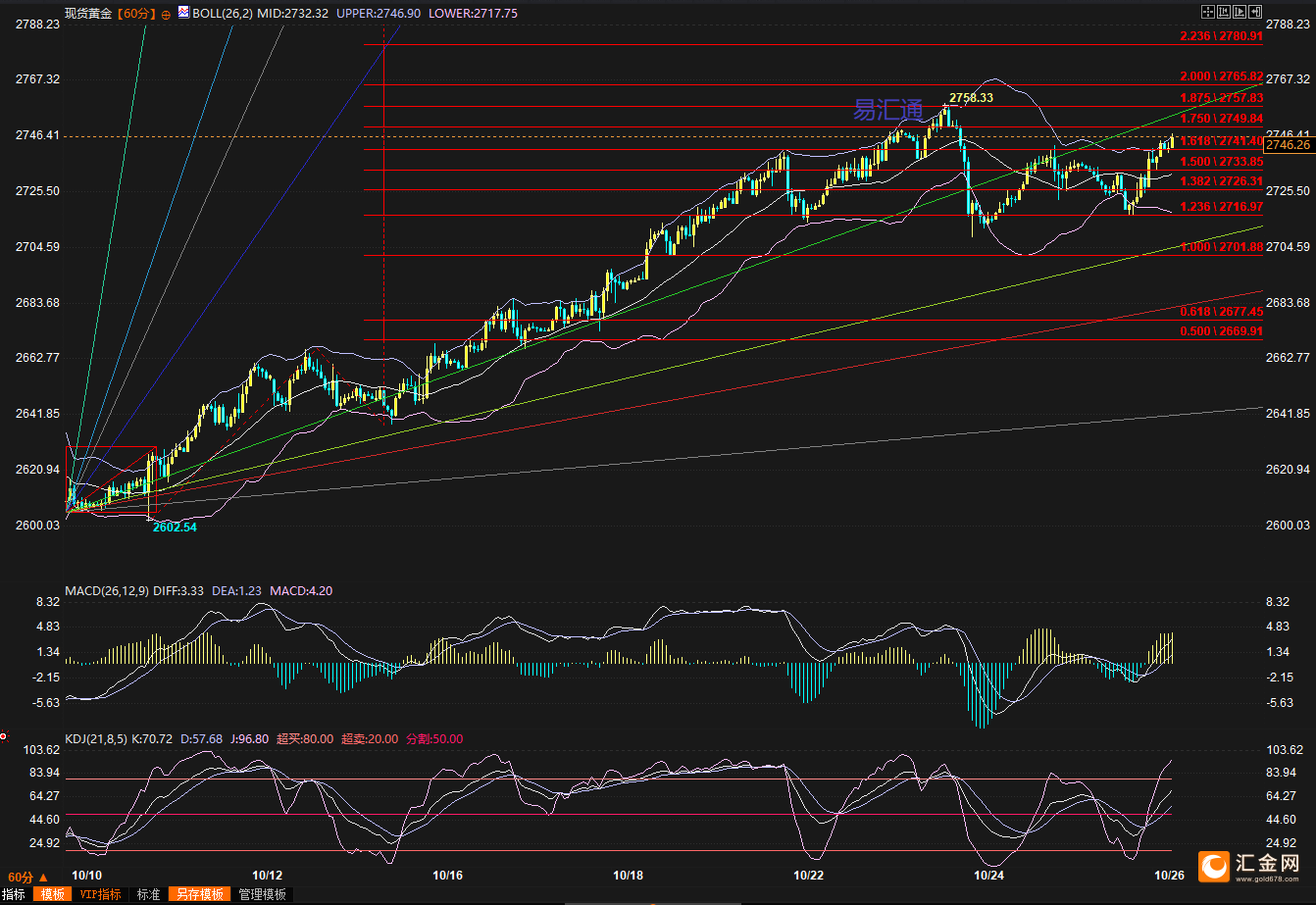Click the 另存模板 button
Viewport: 1316px width, 905px height.
click(x=199, y=894)
